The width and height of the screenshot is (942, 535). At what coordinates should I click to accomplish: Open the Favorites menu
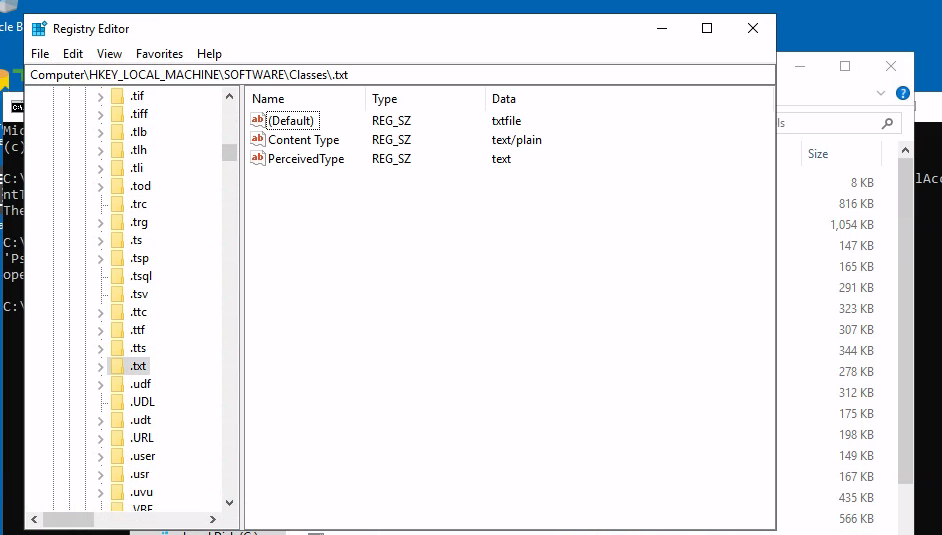[159, 53]
